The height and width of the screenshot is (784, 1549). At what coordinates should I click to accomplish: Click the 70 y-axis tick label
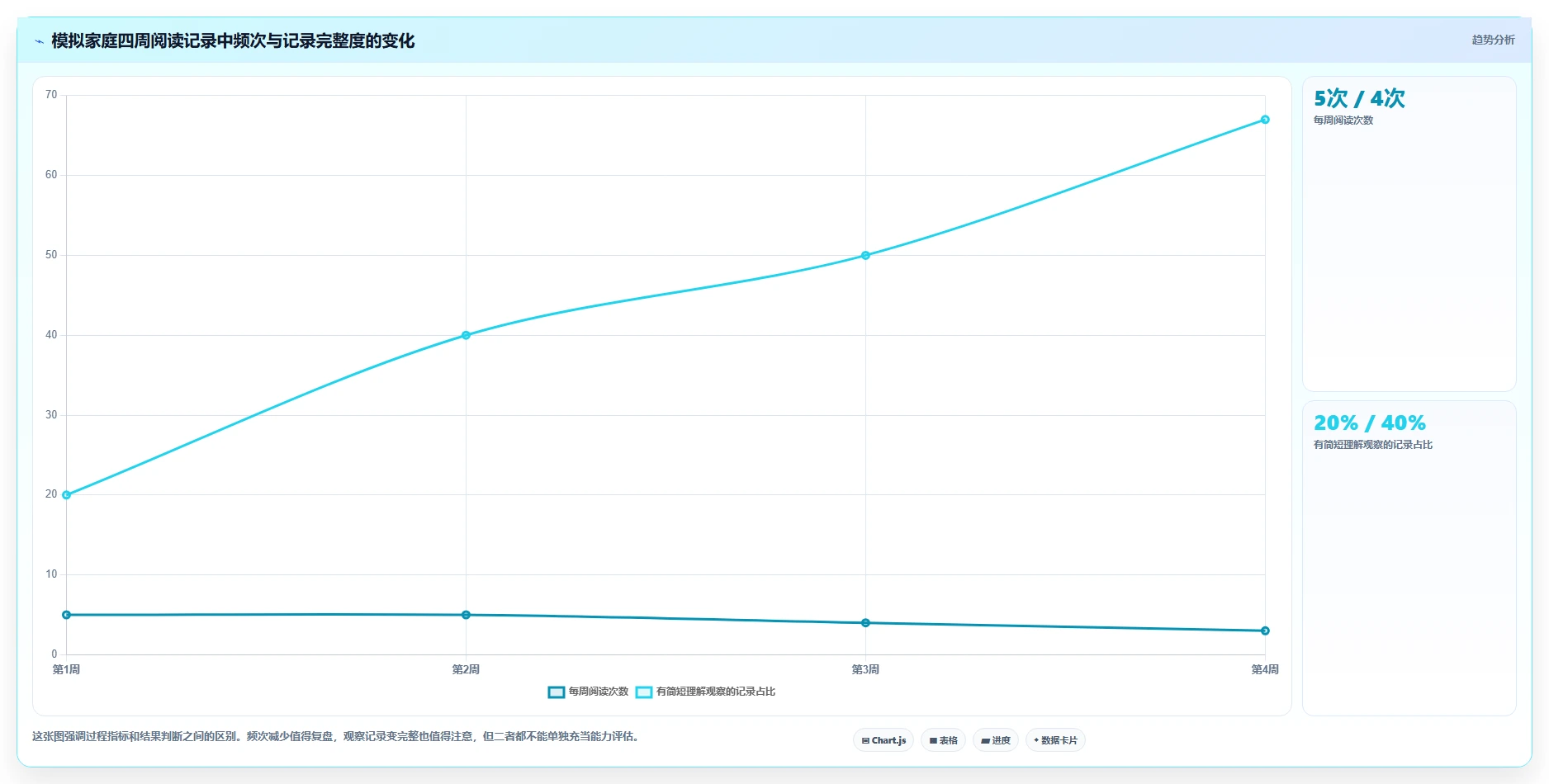click(51, 95)
